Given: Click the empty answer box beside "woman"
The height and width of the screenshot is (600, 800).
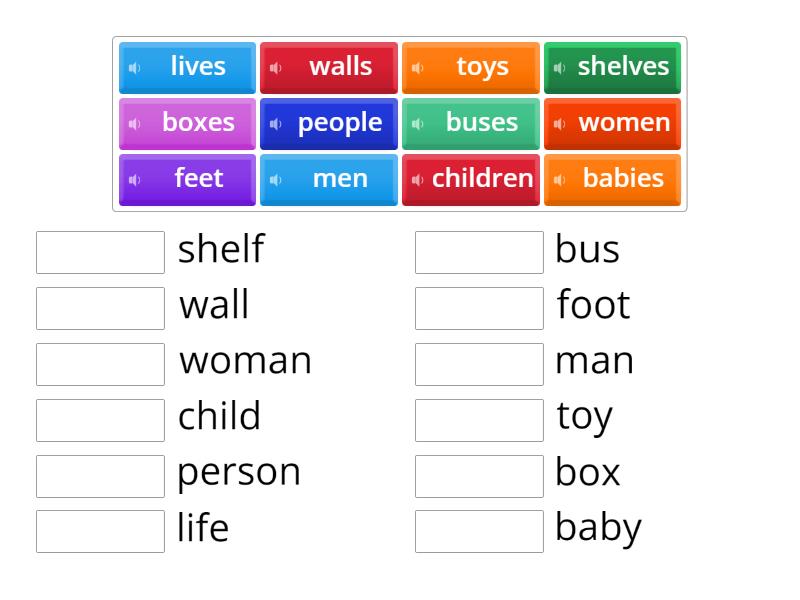Looking at the screenshot, I should coord(99,364).
